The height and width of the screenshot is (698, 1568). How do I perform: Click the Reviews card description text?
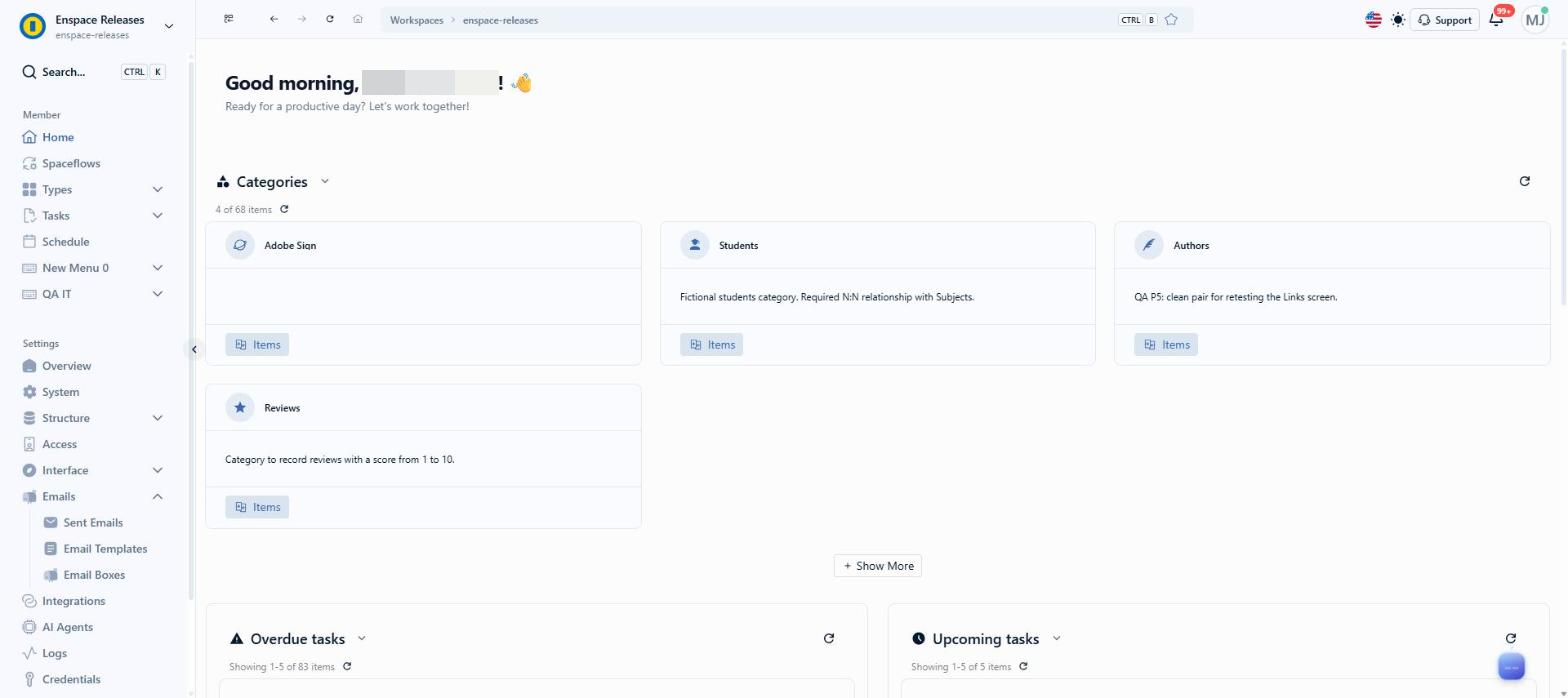point(340,459)
